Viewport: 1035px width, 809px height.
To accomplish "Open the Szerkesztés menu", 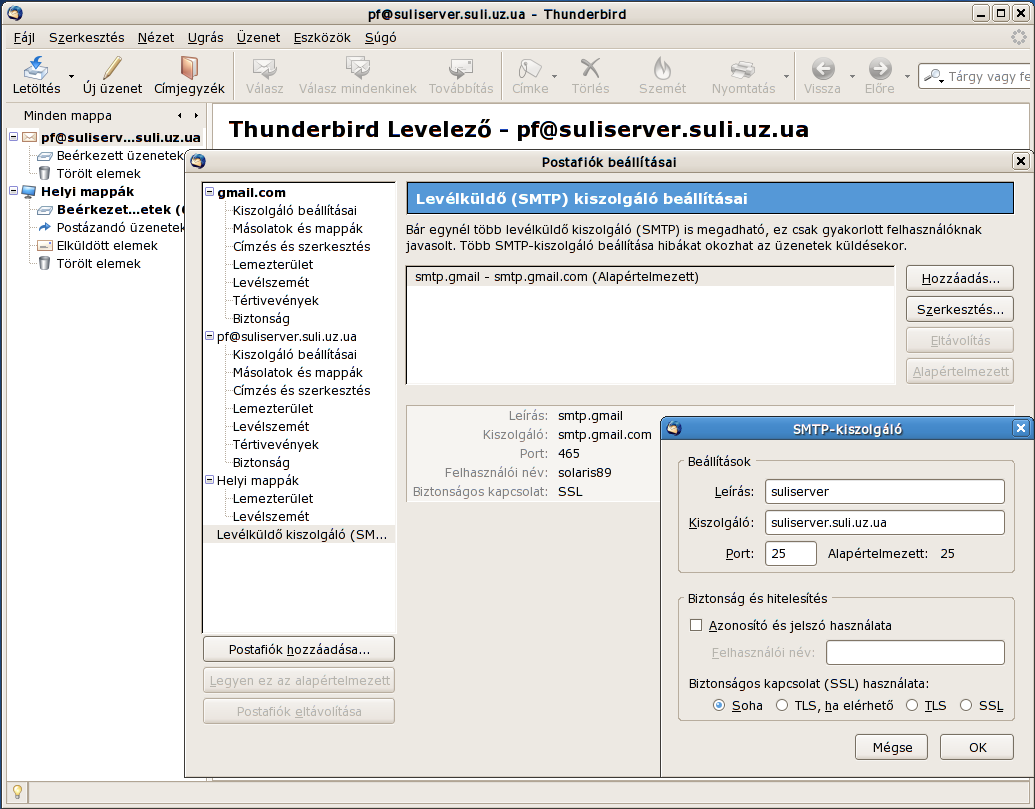I will coord(86,38).
